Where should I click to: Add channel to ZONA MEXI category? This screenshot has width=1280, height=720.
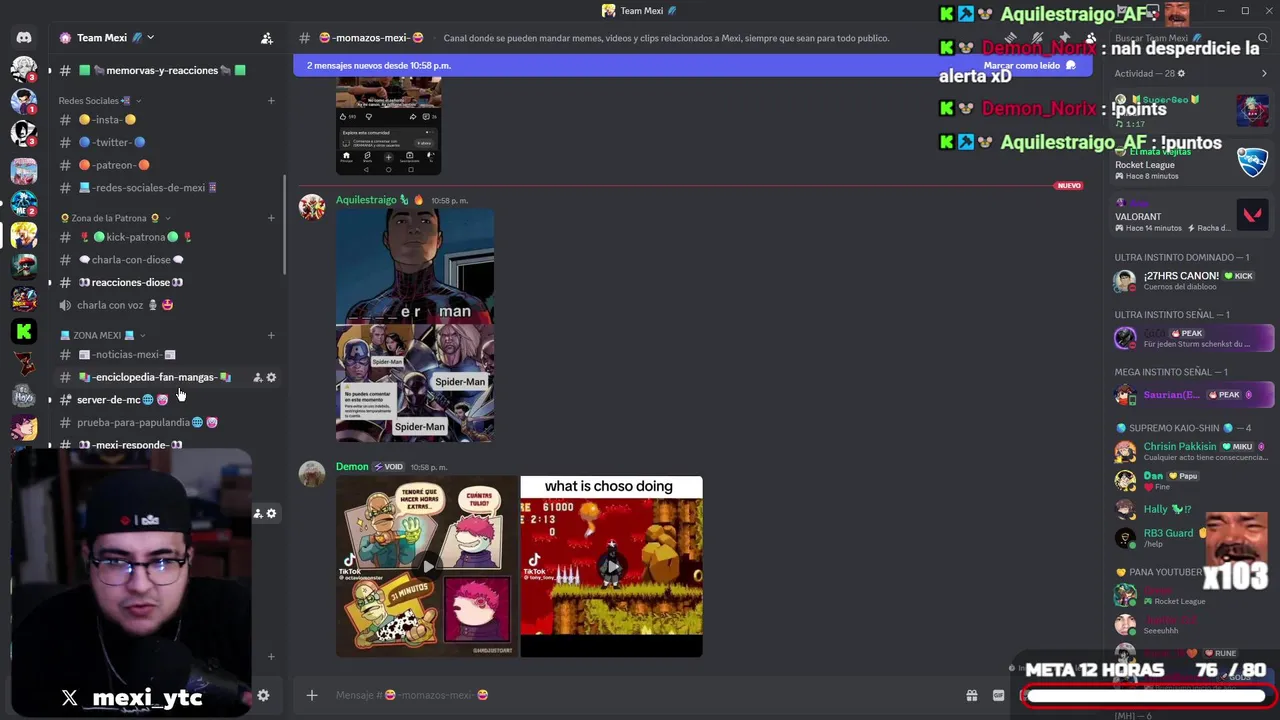(x=271, y=335)
